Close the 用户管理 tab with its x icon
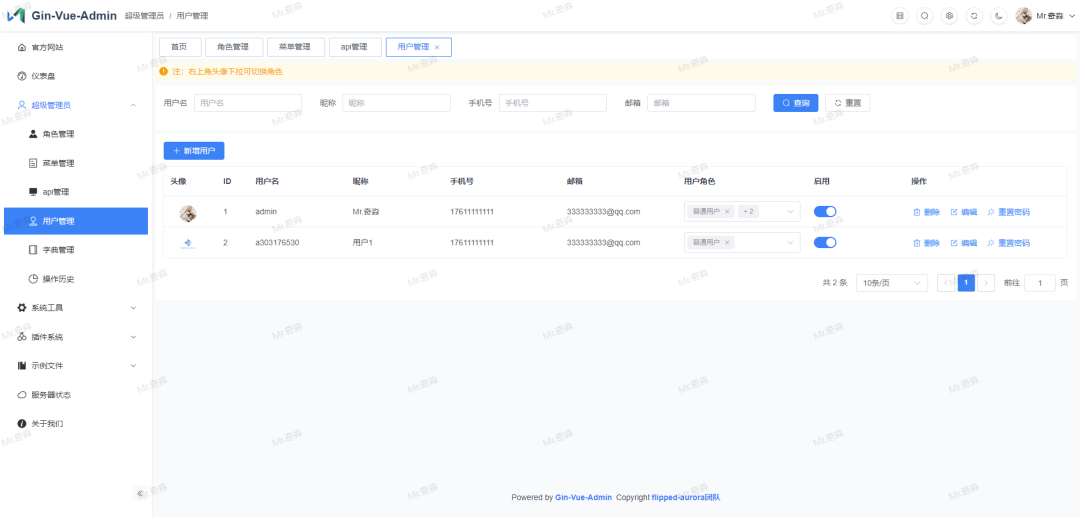 tap(437, 47)
